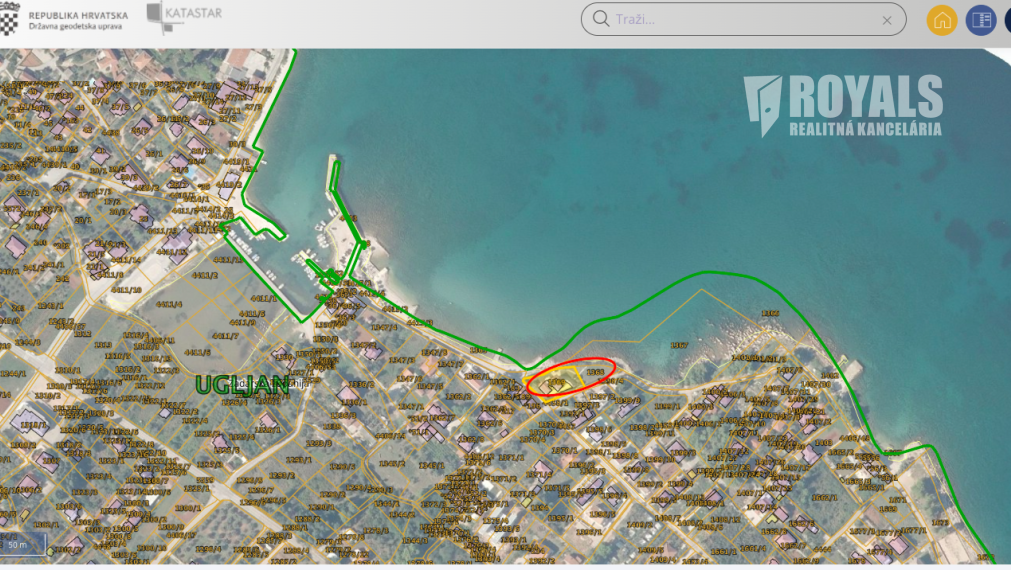Viewport: 1011px width, 570px height.
Task: Click the orange home button
Action: click(941, 20)
